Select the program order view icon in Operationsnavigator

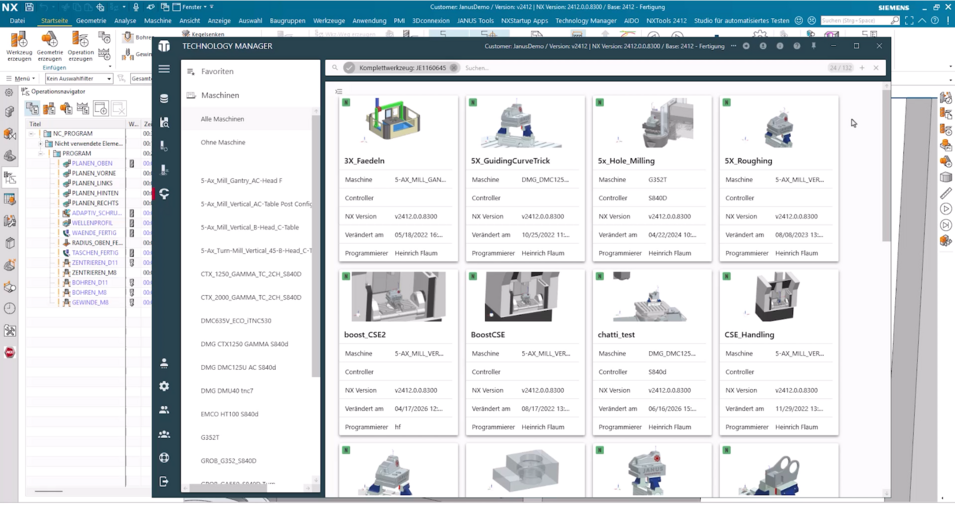click(x=32, y=108)
